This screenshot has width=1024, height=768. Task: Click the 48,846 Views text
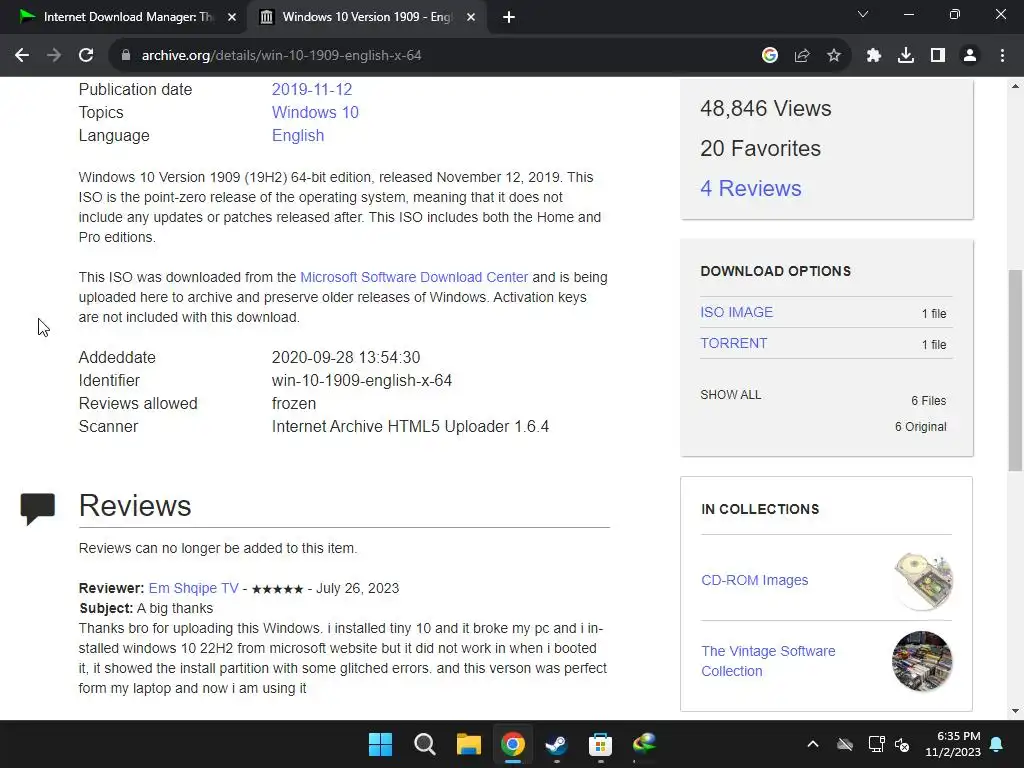pos(765,108)
